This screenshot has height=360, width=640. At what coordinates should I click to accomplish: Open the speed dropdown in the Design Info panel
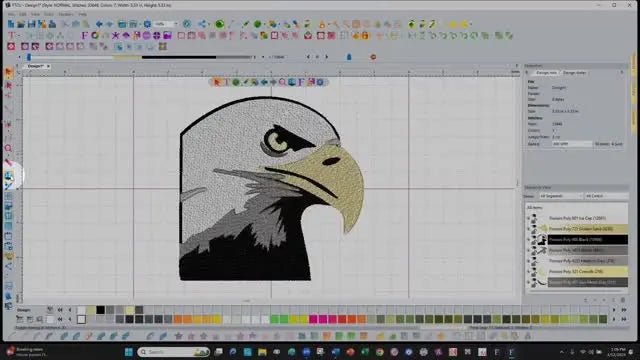pos(571,144)
